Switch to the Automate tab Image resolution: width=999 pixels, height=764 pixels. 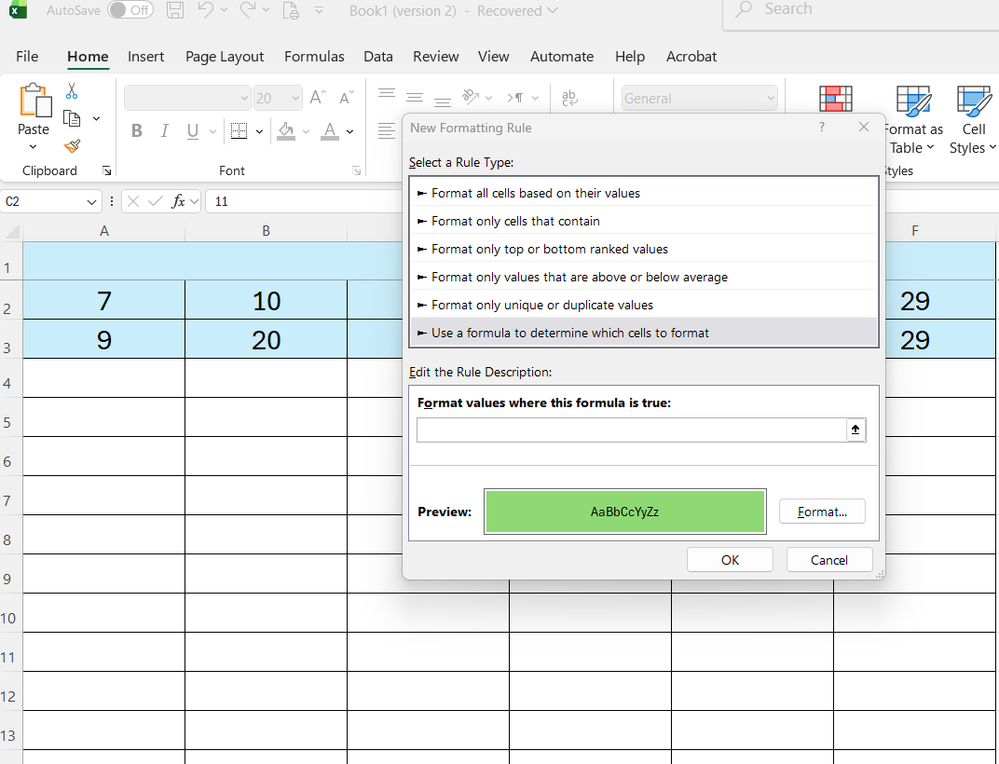pos(562,57)
